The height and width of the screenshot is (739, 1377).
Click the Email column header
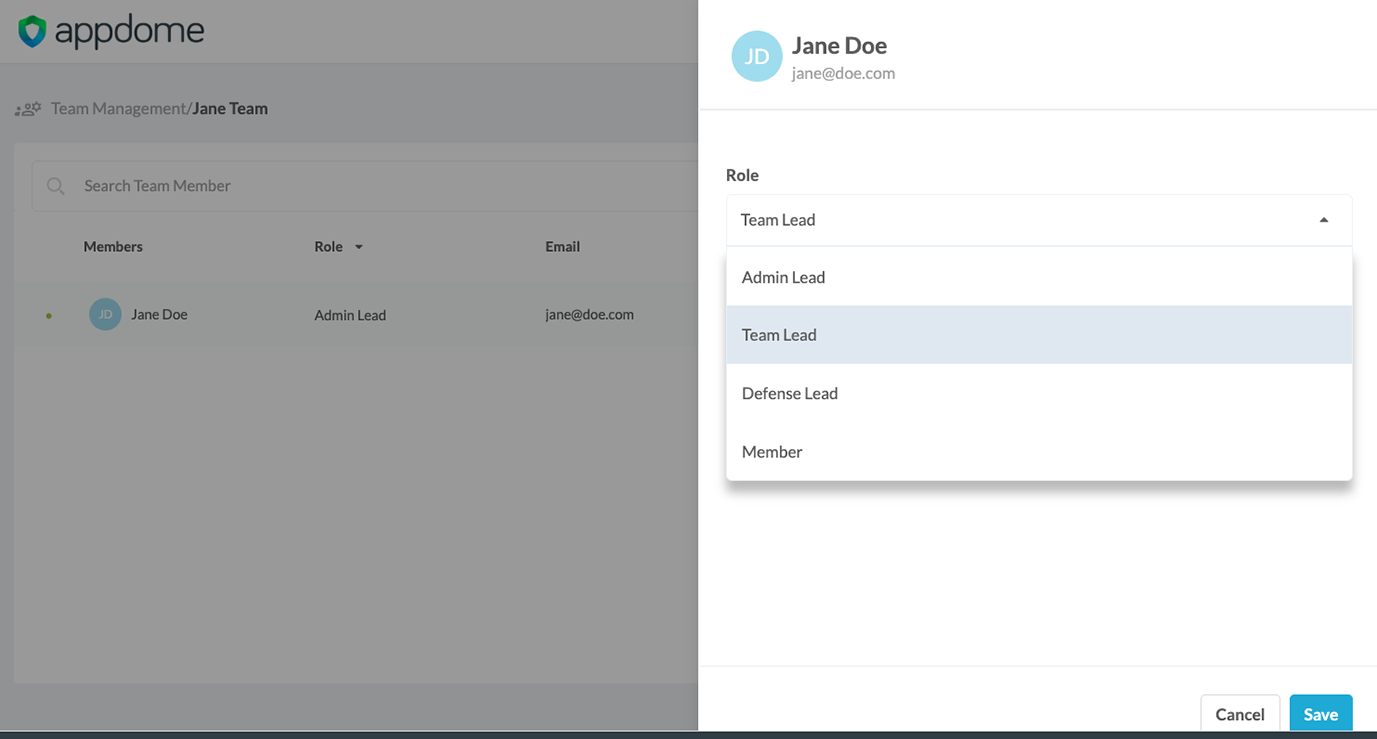(562, 246)
